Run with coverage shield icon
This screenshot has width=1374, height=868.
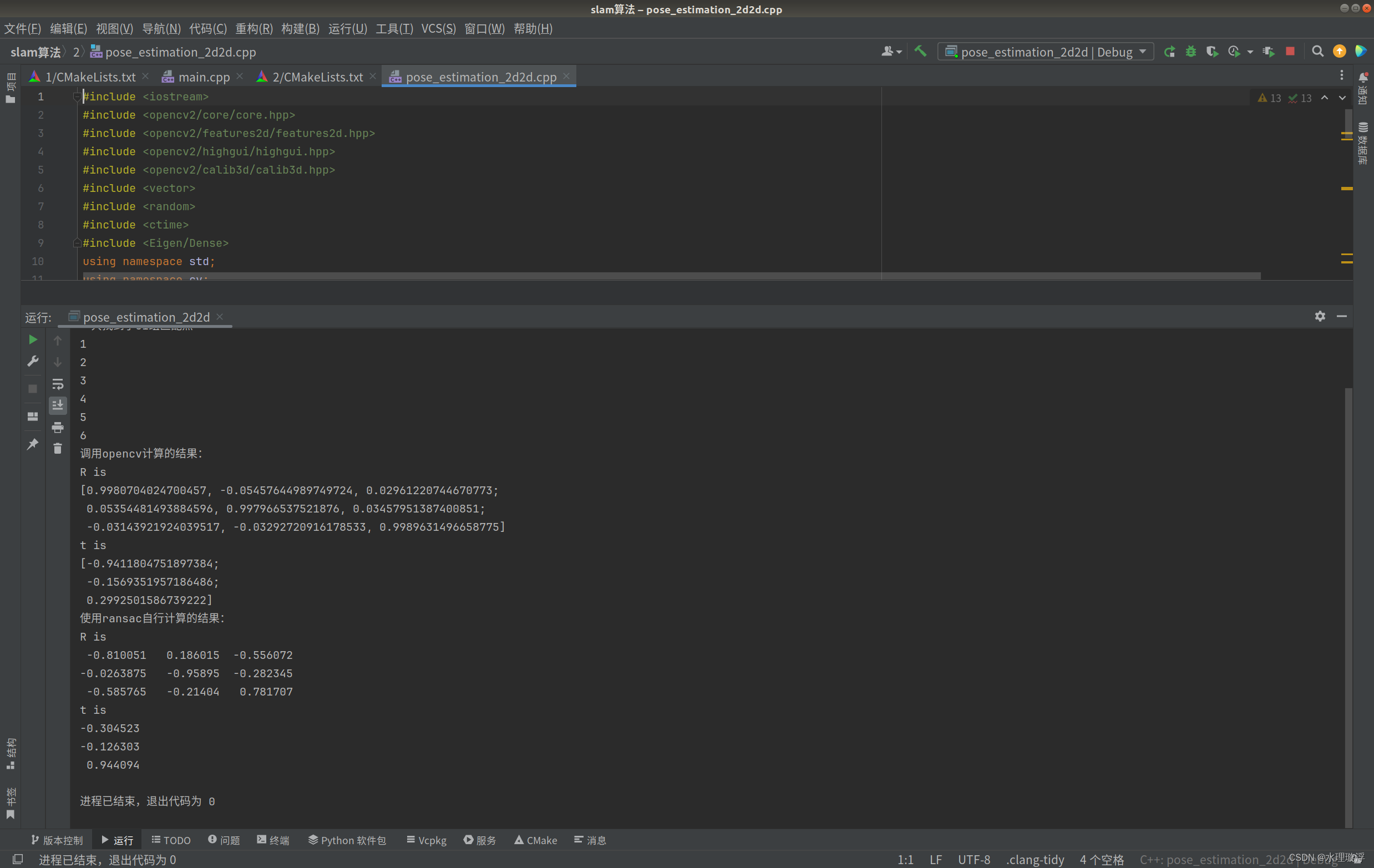click(1212, 52)
